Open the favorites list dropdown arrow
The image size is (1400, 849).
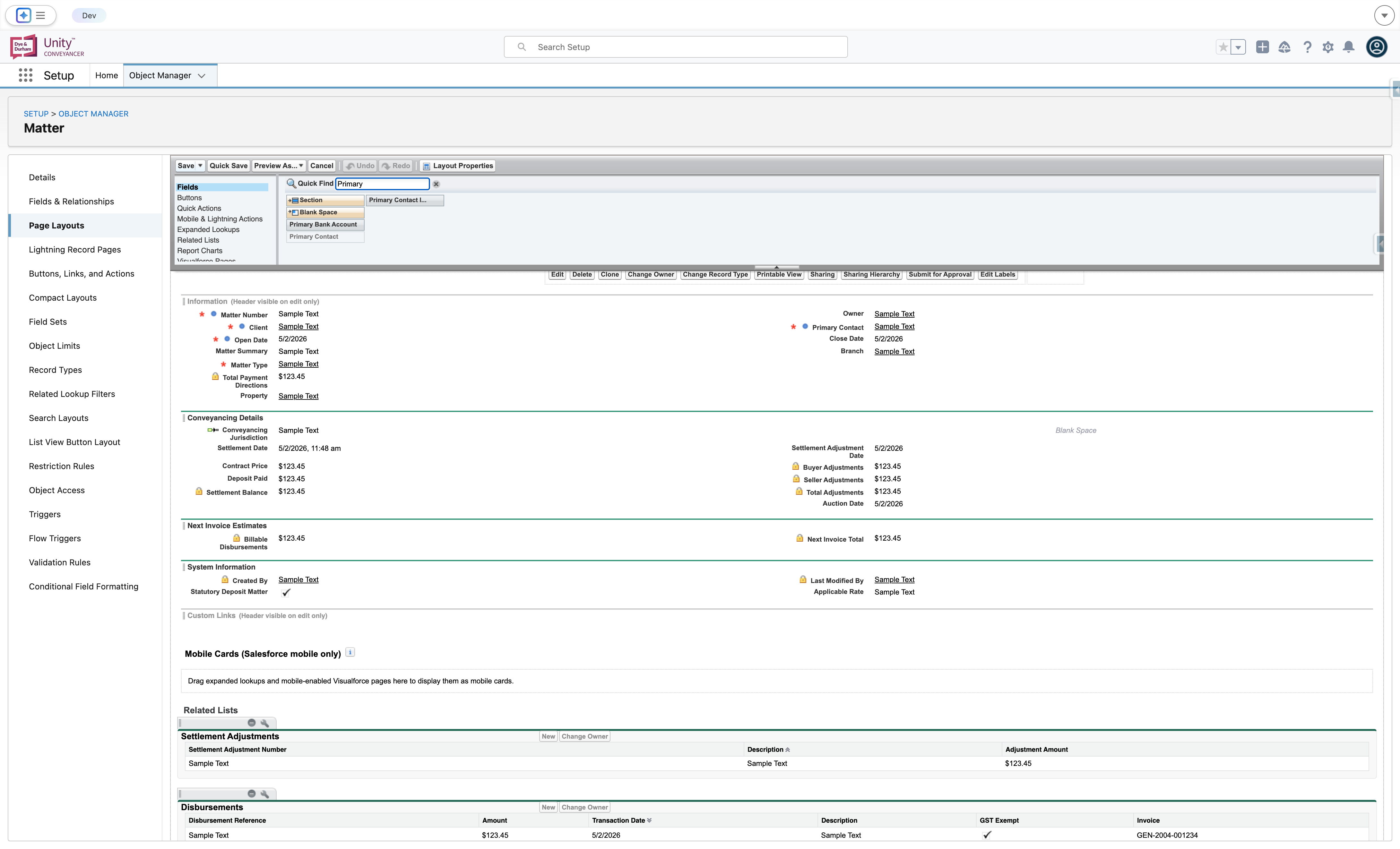click(x=1238, y=47)
